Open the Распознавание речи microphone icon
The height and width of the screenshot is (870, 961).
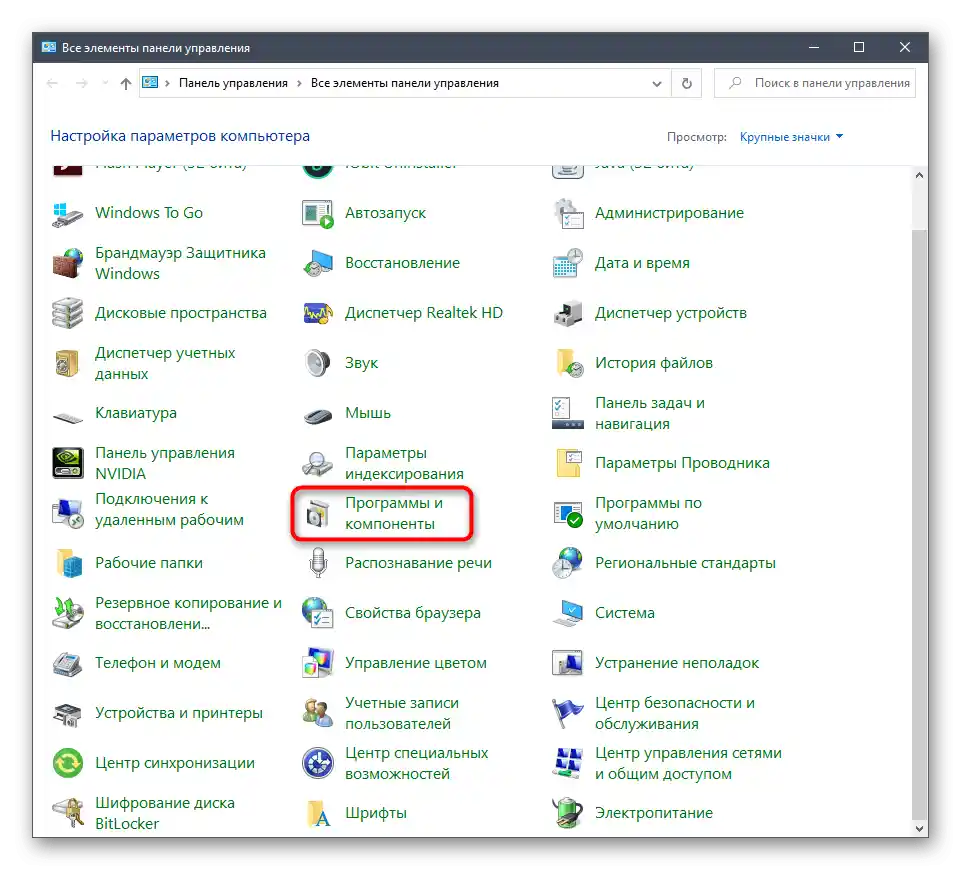coord(317,563)
